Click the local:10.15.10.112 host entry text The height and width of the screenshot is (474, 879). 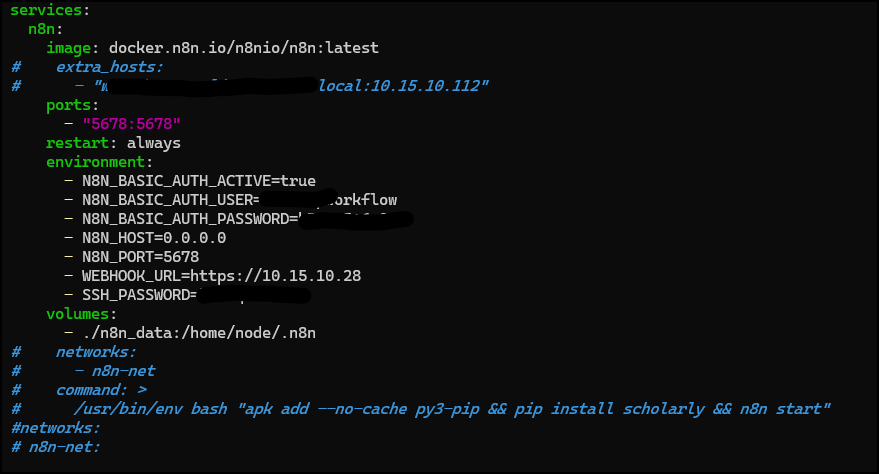click(403, 86)
